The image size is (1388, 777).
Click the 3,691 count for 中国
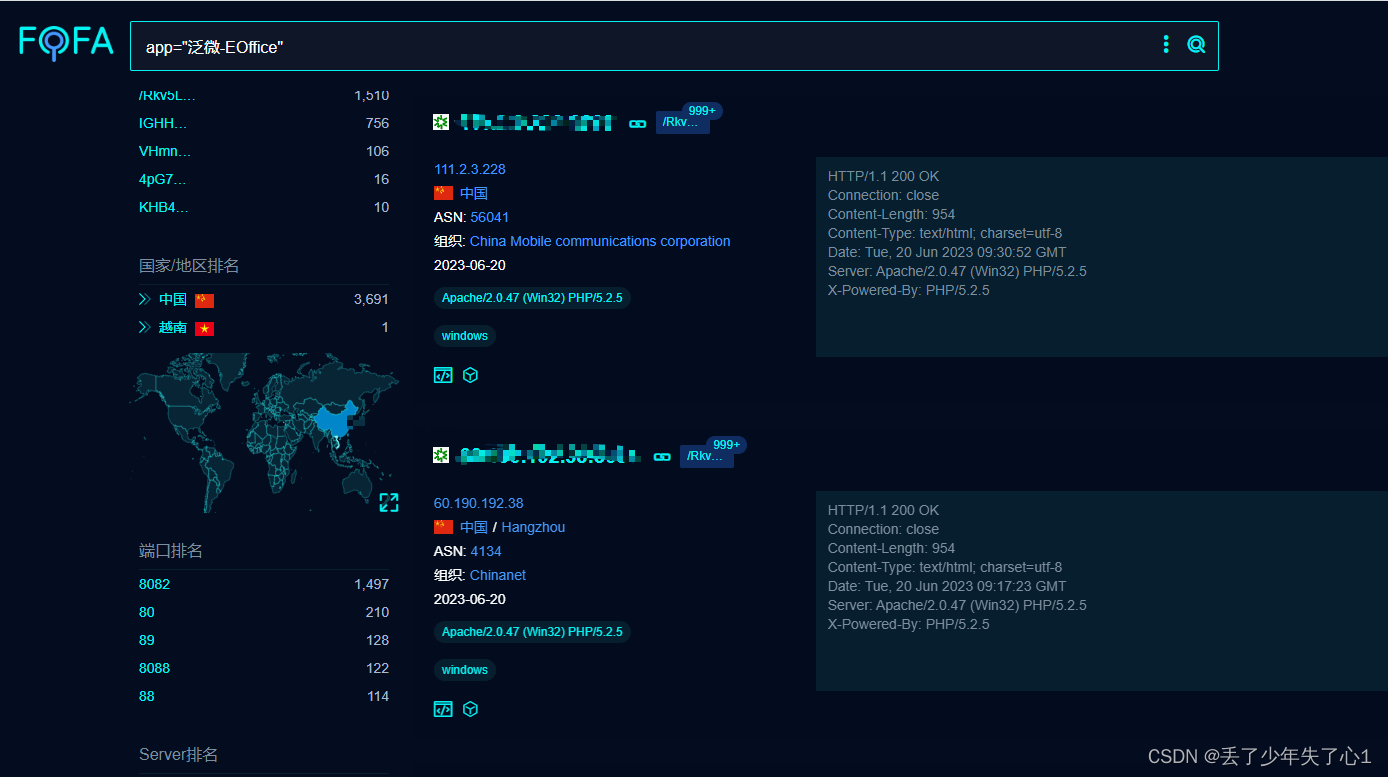(371, 299)
